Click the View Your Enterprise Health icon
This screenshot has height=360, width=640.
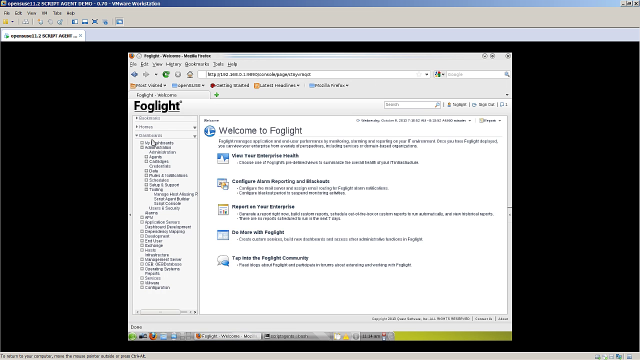point(223,158)
